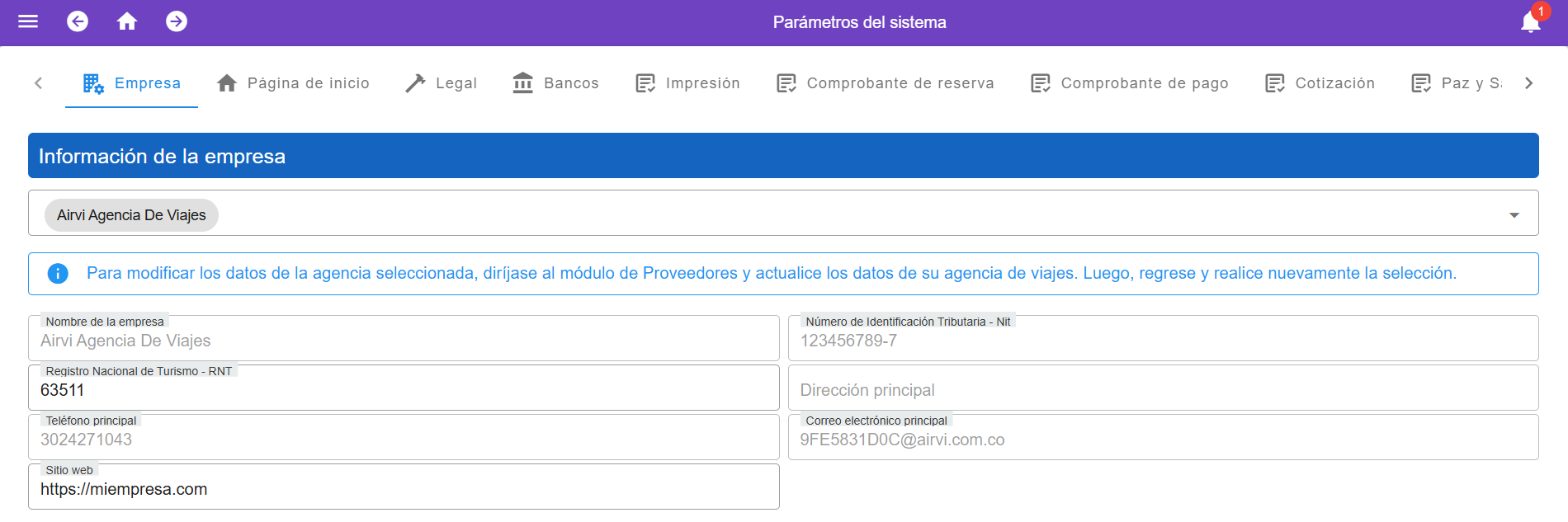Go to home via house icon
The width and height of the screenshot is (1568, 522).
(x=127, y=21)
